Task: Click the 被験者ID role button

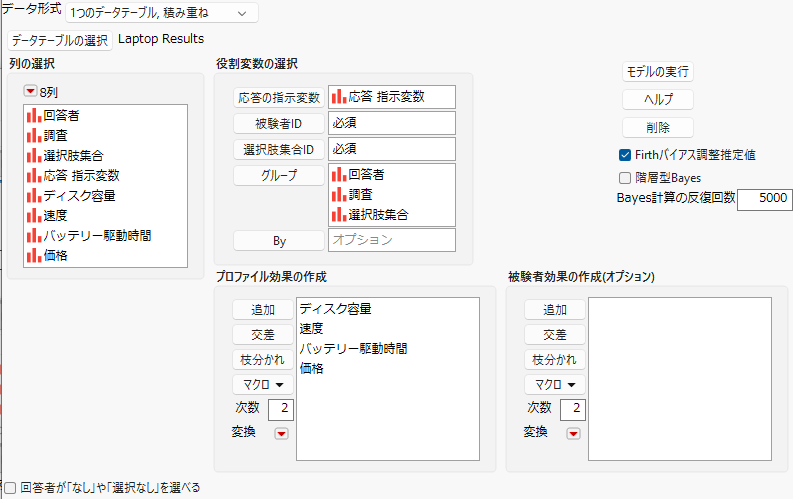Action: pyautogui.click(x=279, y=124)
